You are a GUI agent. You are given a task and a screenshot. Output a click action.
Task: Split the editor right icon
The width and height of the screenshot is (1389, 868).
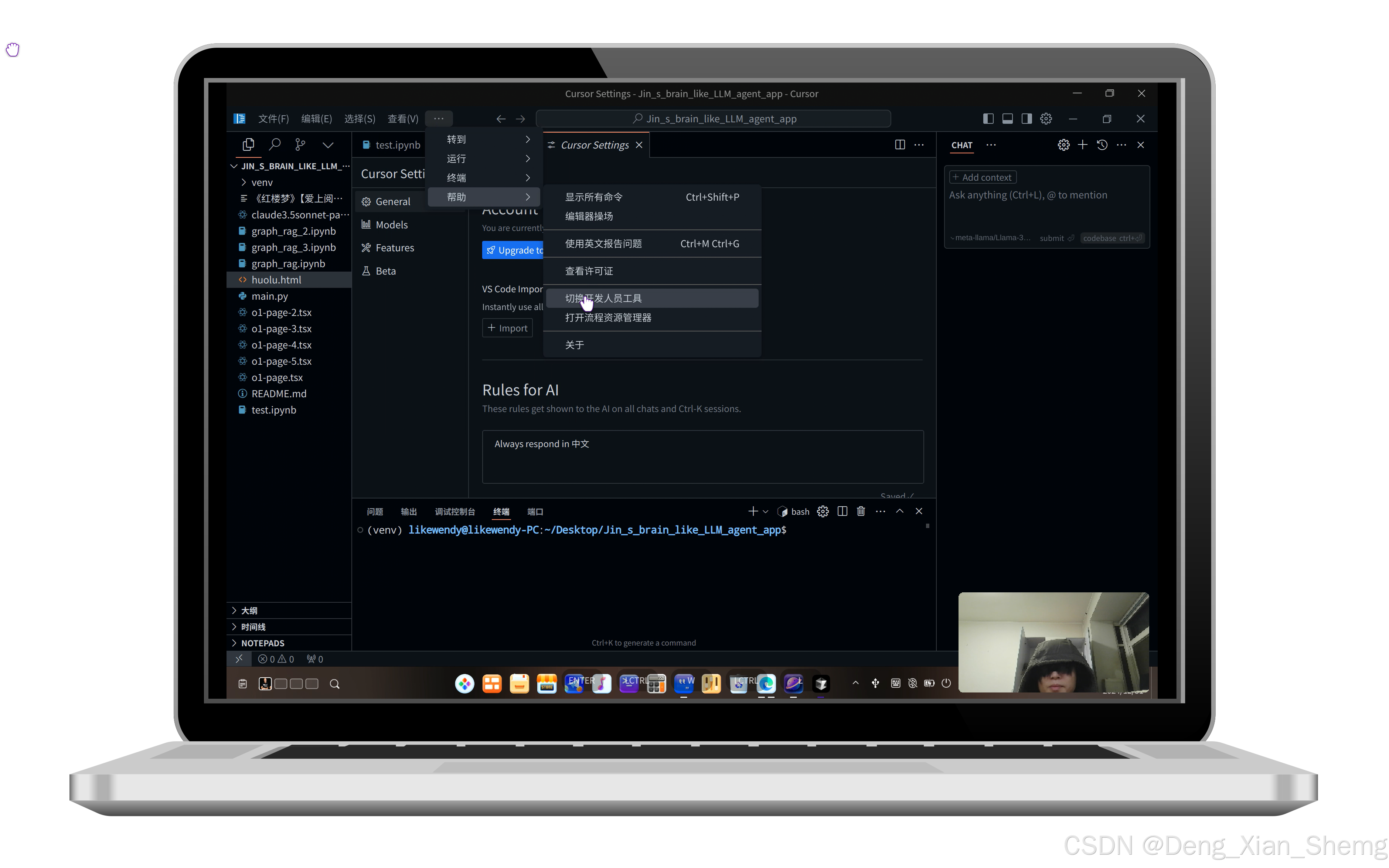pyautogui.click(x=900, y=145)
